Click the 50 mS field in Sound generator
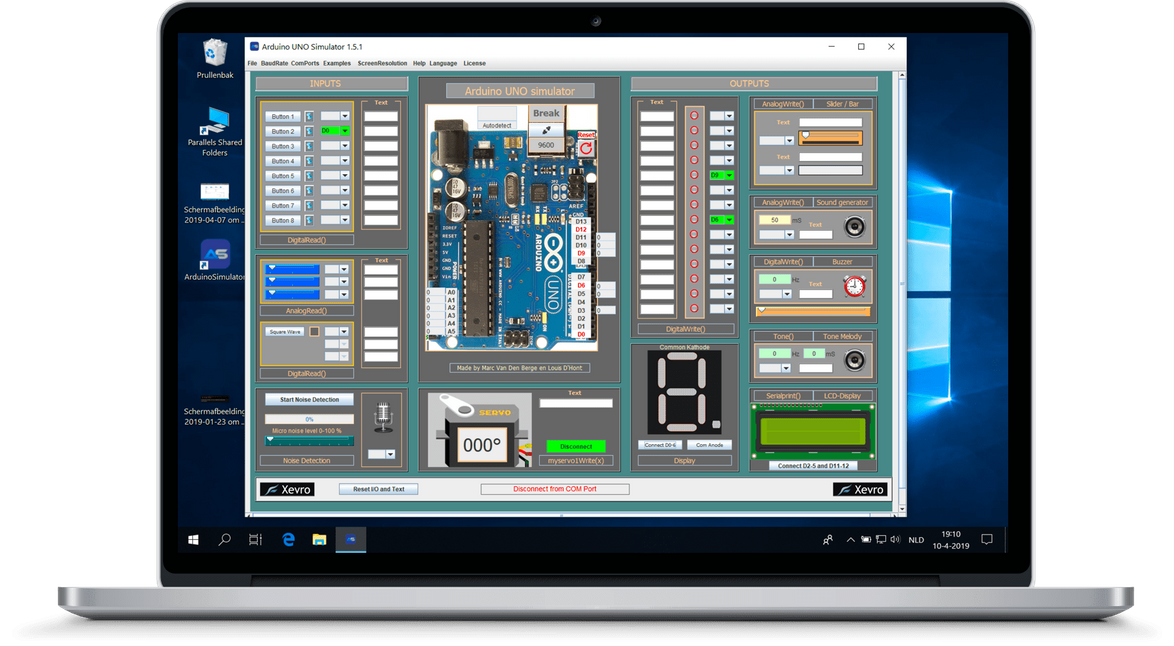This screenshot has height=646, width=1174. coord(774,220)
